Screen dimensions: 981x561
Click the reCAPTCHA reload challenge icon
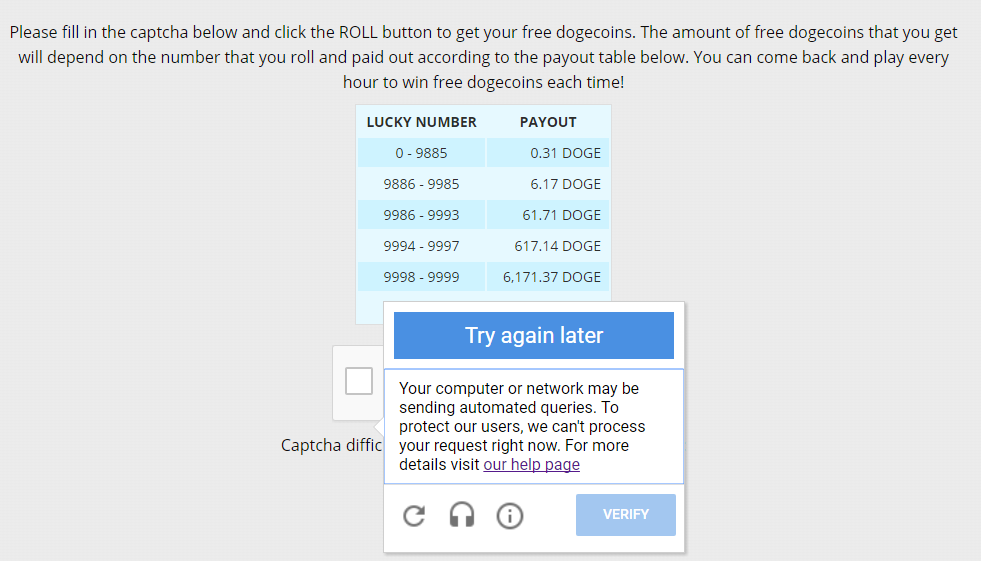(x=414, y=516)
